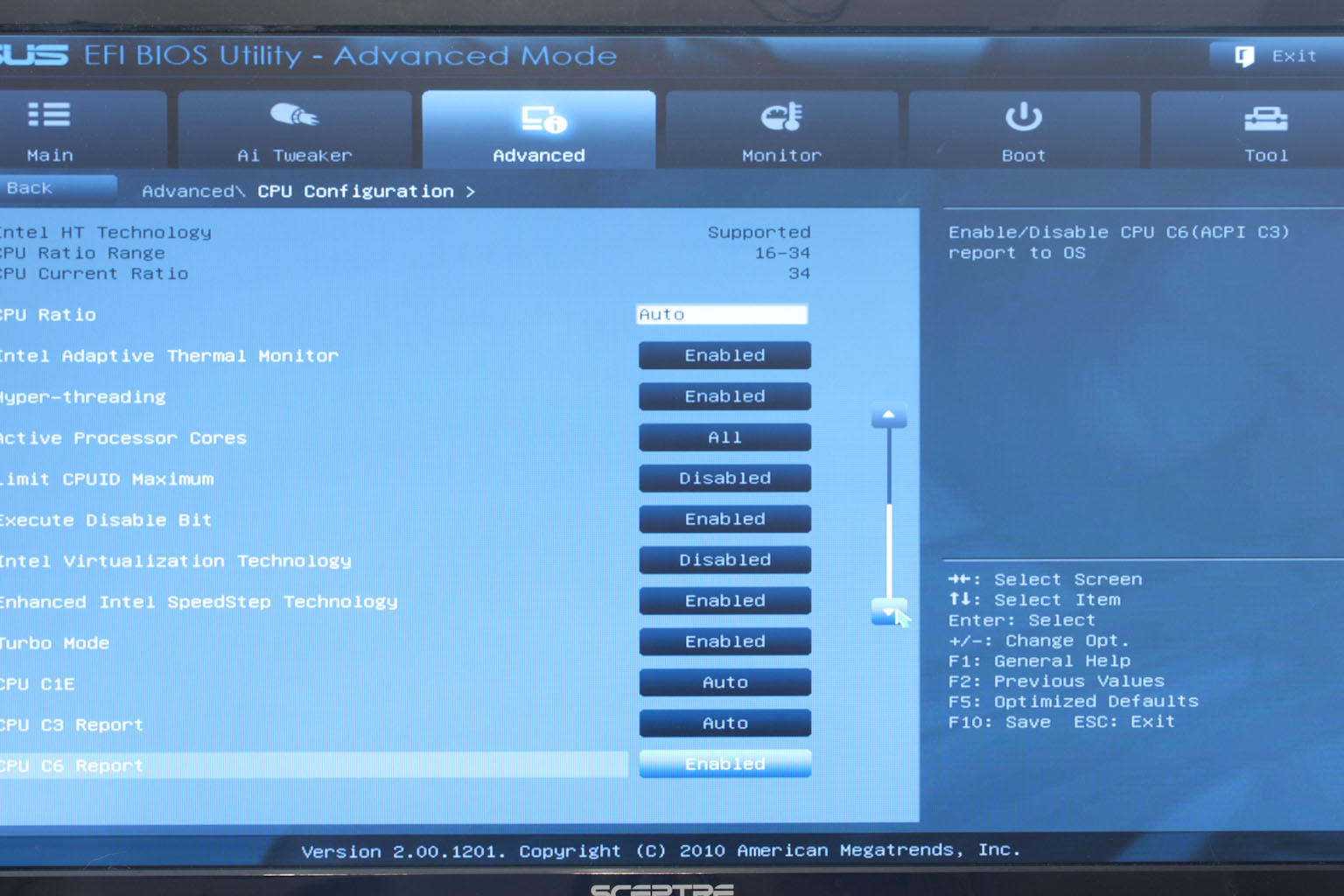This screenshot has height=896, width=1344.
Task: Click the 'F2: Previous Values' hint
Action: coord(1056,682)
